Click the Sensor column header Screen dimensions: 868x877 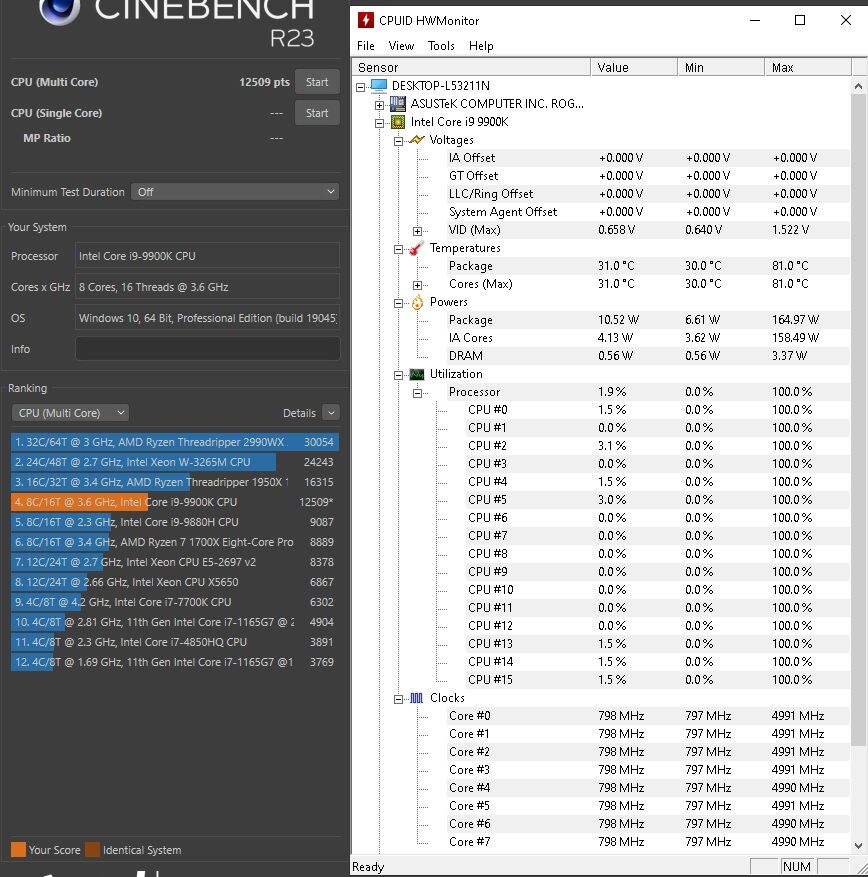(471, 67)
